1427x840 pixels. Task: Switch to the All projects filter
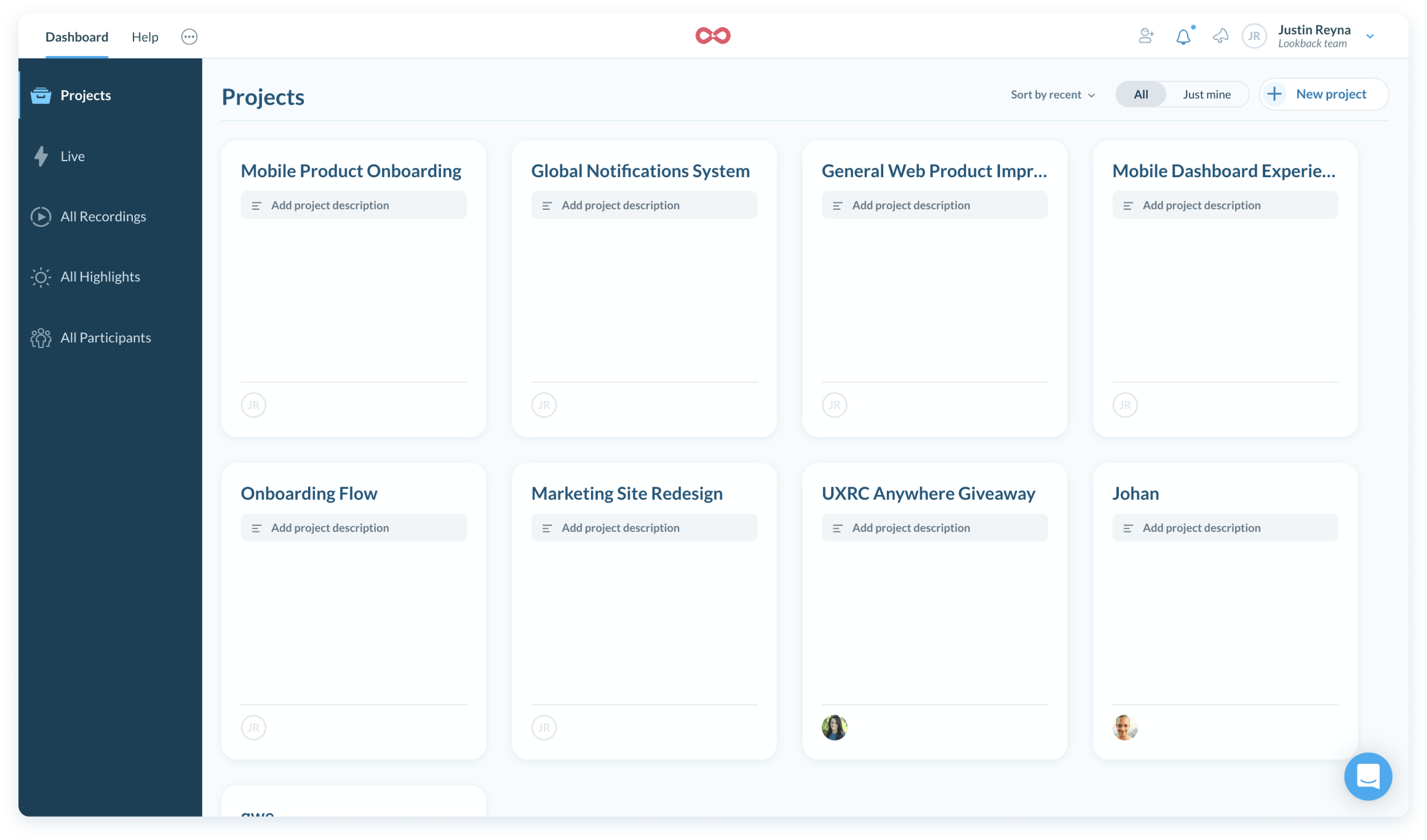(1140, 94)
